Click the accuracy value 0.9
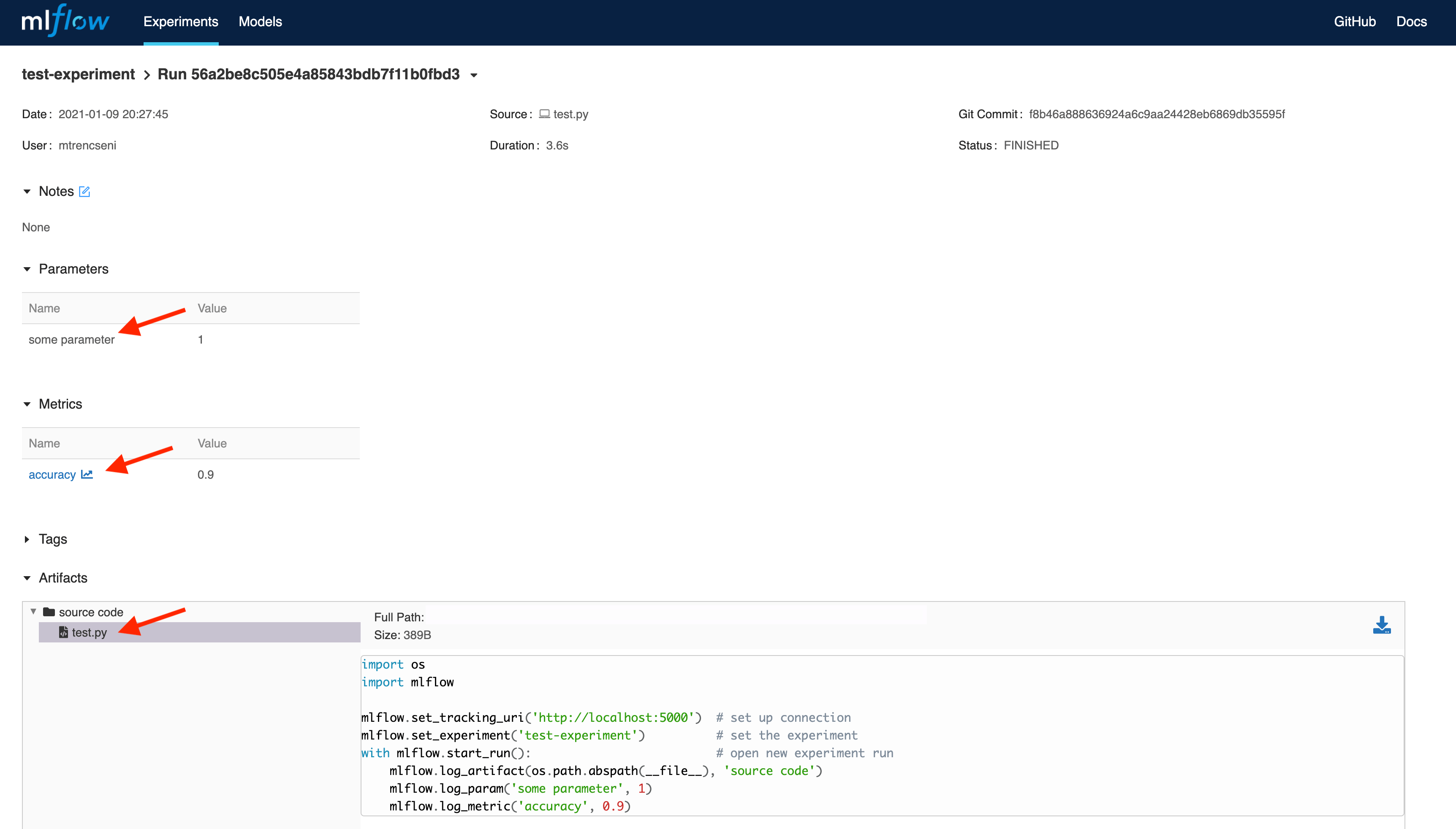The width and height of the screenshot is (1456, 829). tap(206, 475)
